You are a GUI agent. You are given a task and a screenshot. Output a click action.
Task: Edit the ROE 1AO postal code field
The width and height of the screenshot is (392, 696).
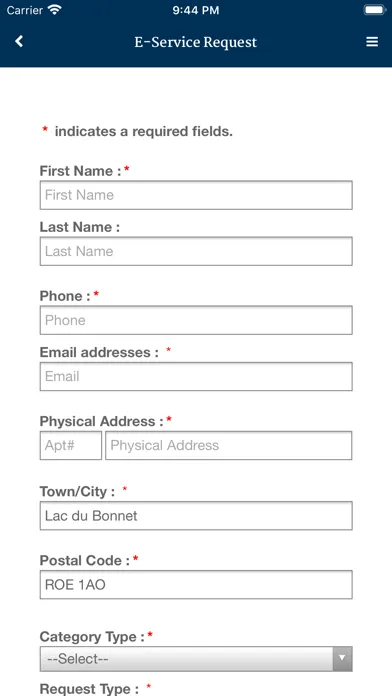click(x=196, y=585)
